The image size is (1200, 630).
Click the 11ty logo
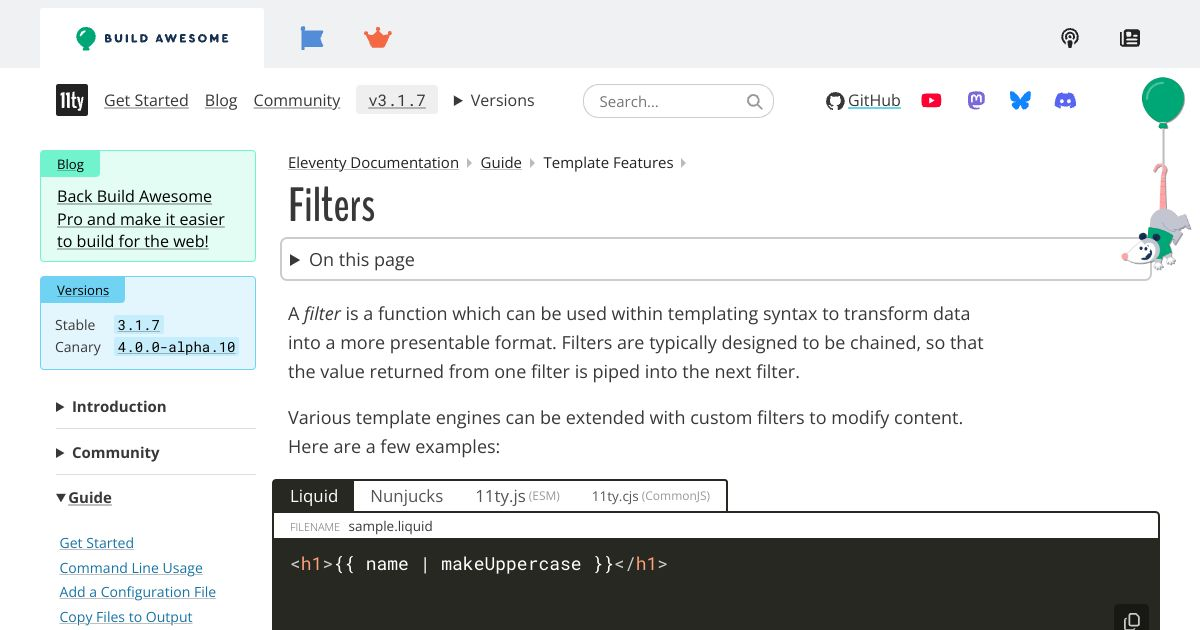72,100
